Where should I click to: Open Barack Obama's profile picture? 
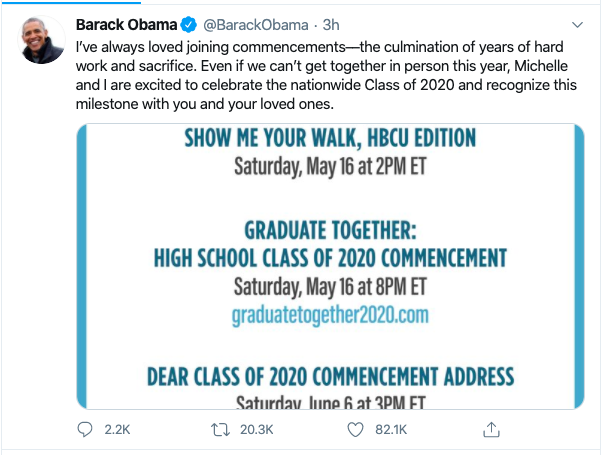41,41
